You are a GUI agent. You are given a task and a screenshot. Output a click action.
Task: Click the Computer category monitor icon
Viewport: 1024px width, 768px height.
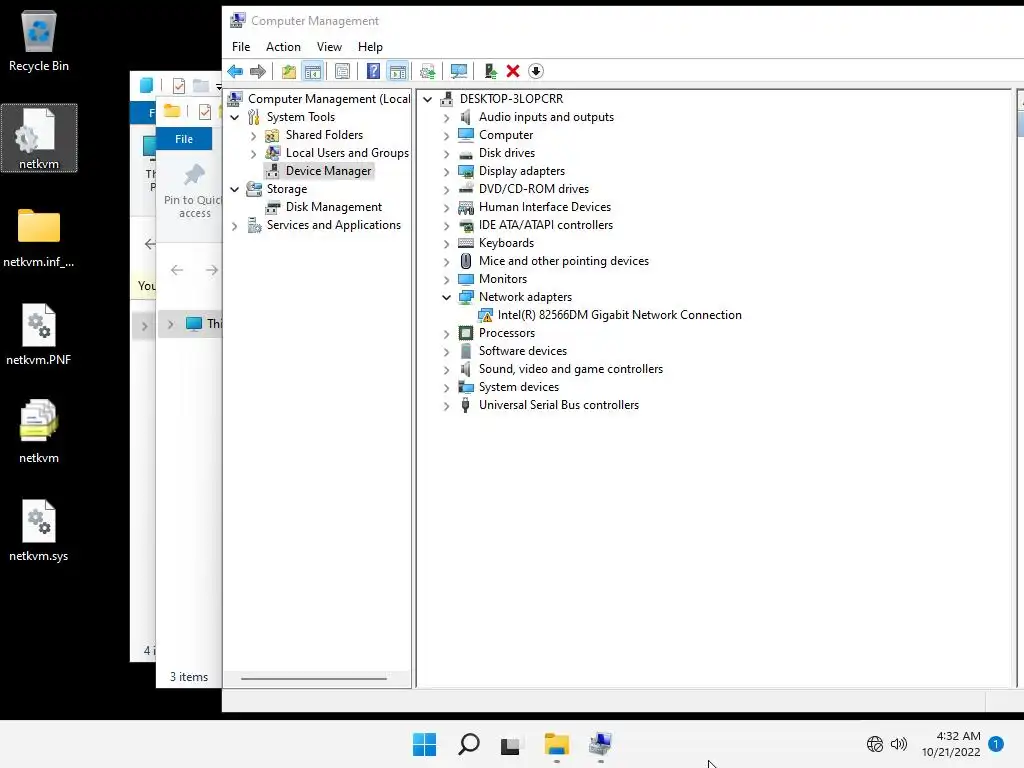466,135
